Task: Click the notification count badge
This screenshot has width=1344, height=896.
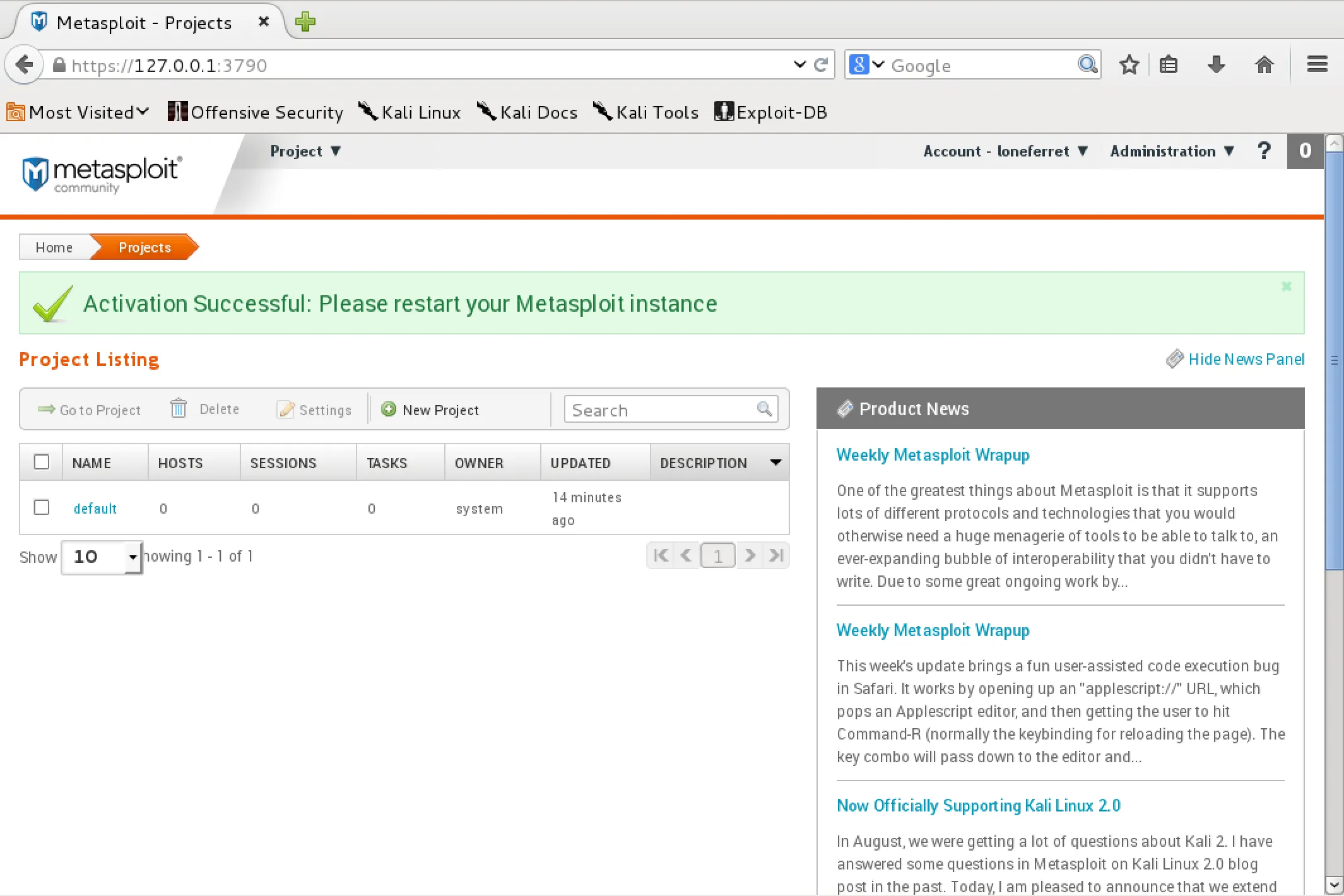Action: (x=1305, y=151)
